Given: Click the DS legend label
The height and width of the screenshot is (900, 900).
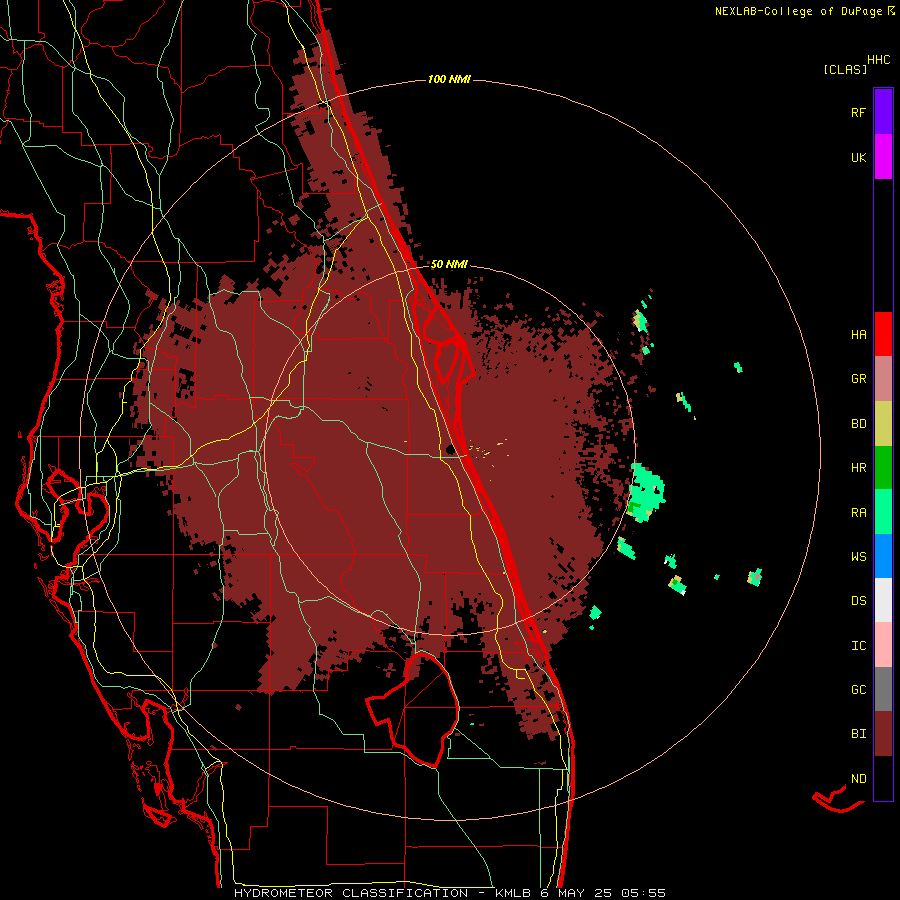Looking at the screenshot, I should click(858, 601).
